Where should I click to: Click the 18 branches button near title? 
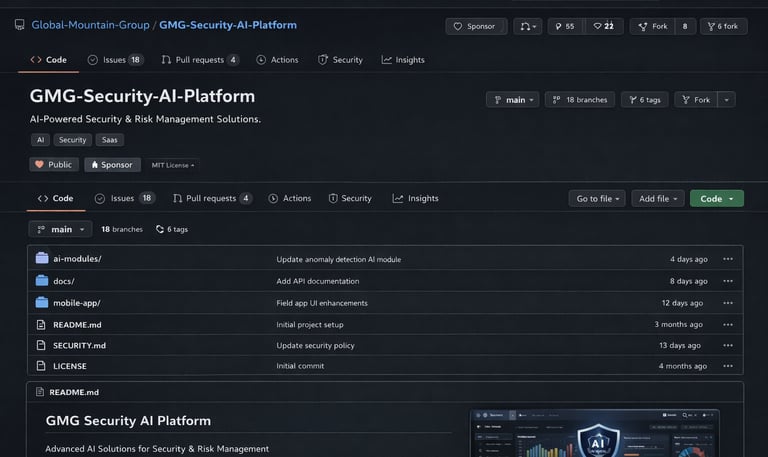[580, 100]
